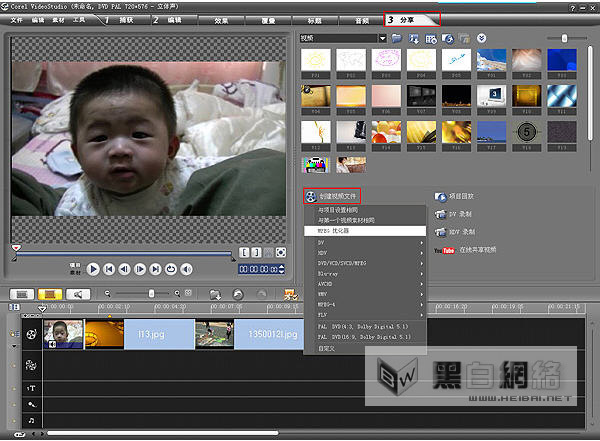Switch to timeline view
This screenshot has height=441, width=600.
pyautogui.click(x=50, y=294)
